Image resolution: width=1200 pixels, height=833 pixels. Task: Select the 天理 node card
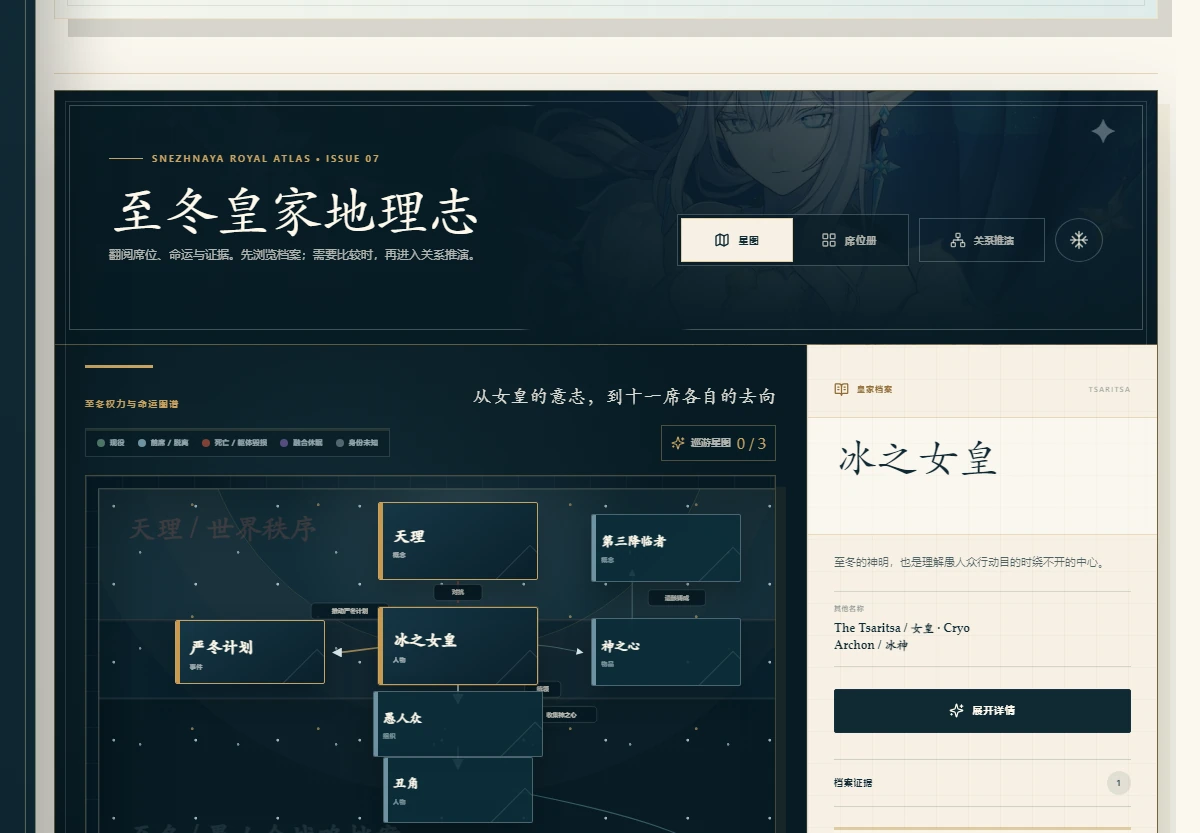click(458, 541)
